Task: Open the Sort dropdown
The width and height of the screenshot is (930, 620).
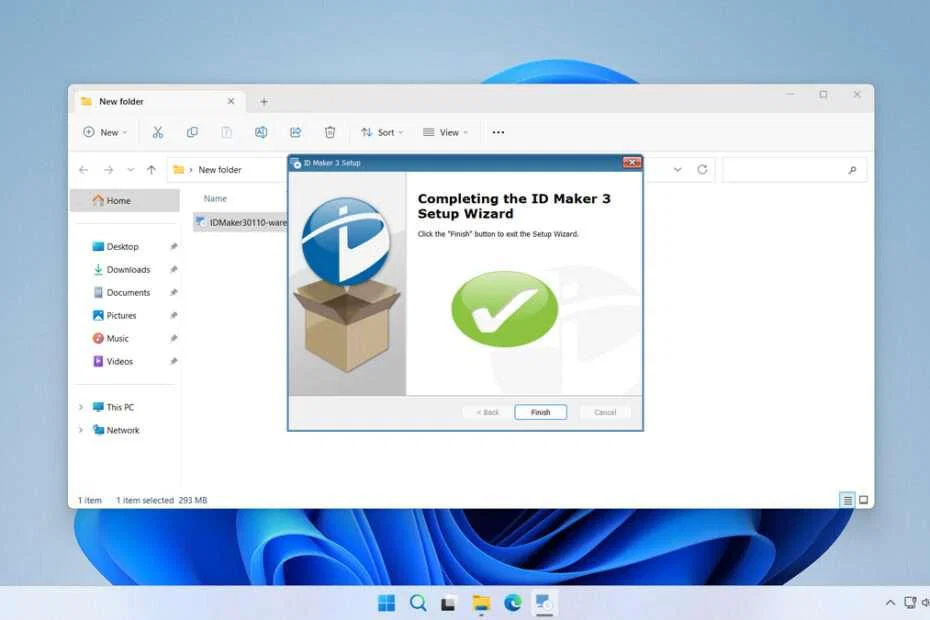Action: pos(381,132)
